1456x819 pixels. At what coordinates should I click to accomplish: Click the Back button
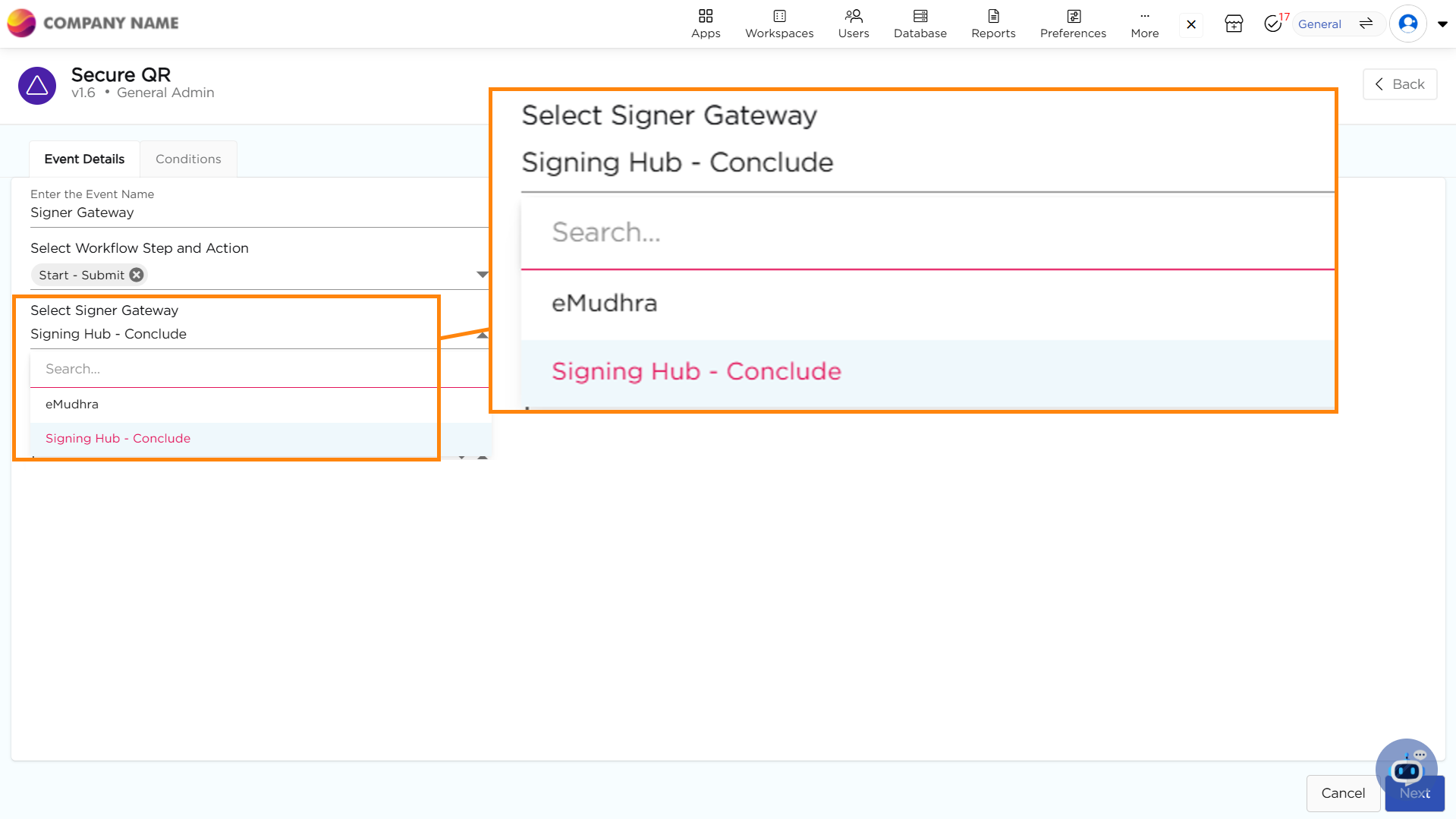(x=1400, y=84)
